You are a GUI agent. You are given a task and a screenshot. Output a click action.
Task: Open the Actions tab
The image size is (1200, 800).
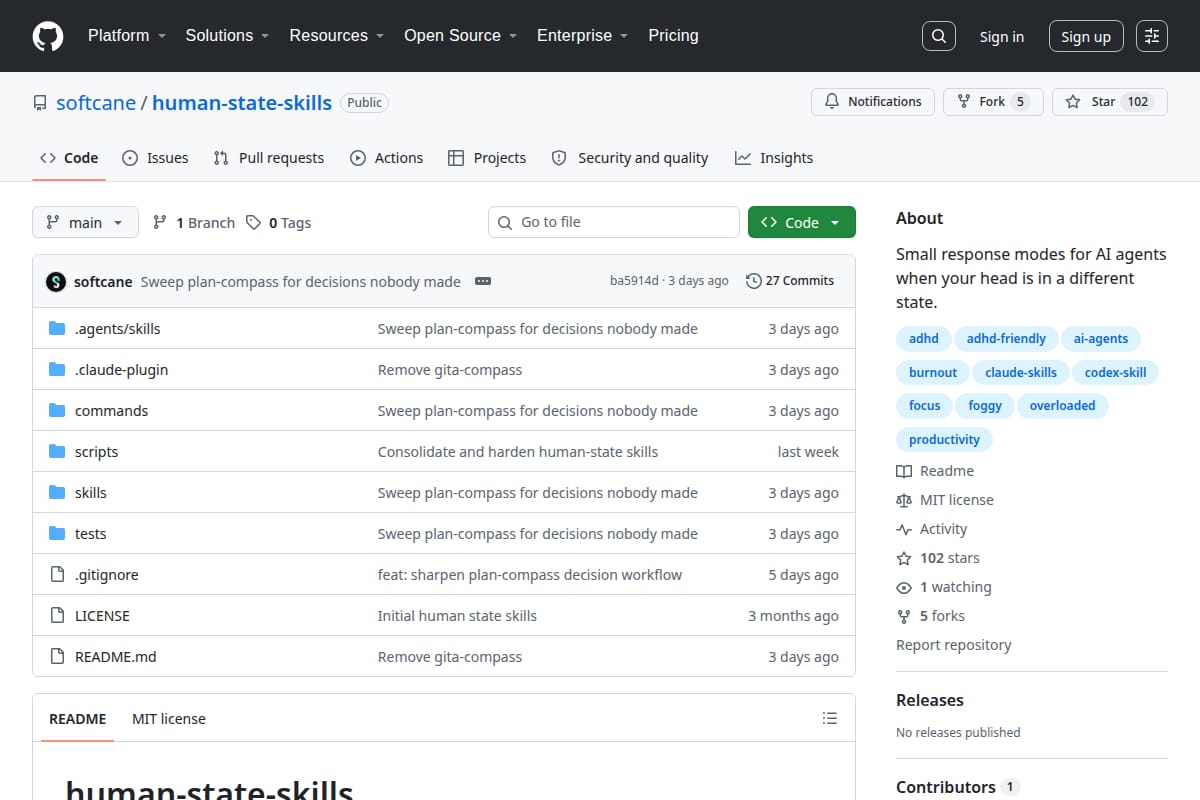(x=387, y=158)
